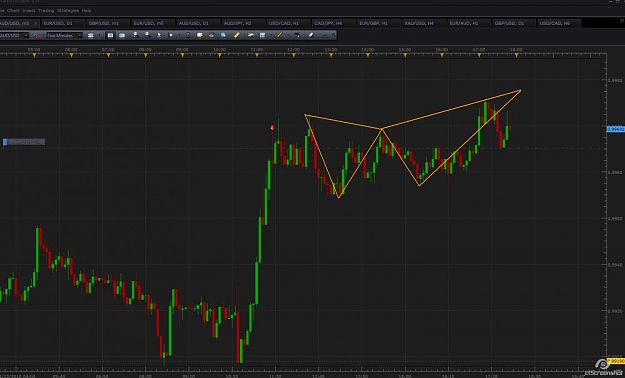Toggle the second chart view button
This screenshot has height=378, width=625.
(x=122, y=35)
